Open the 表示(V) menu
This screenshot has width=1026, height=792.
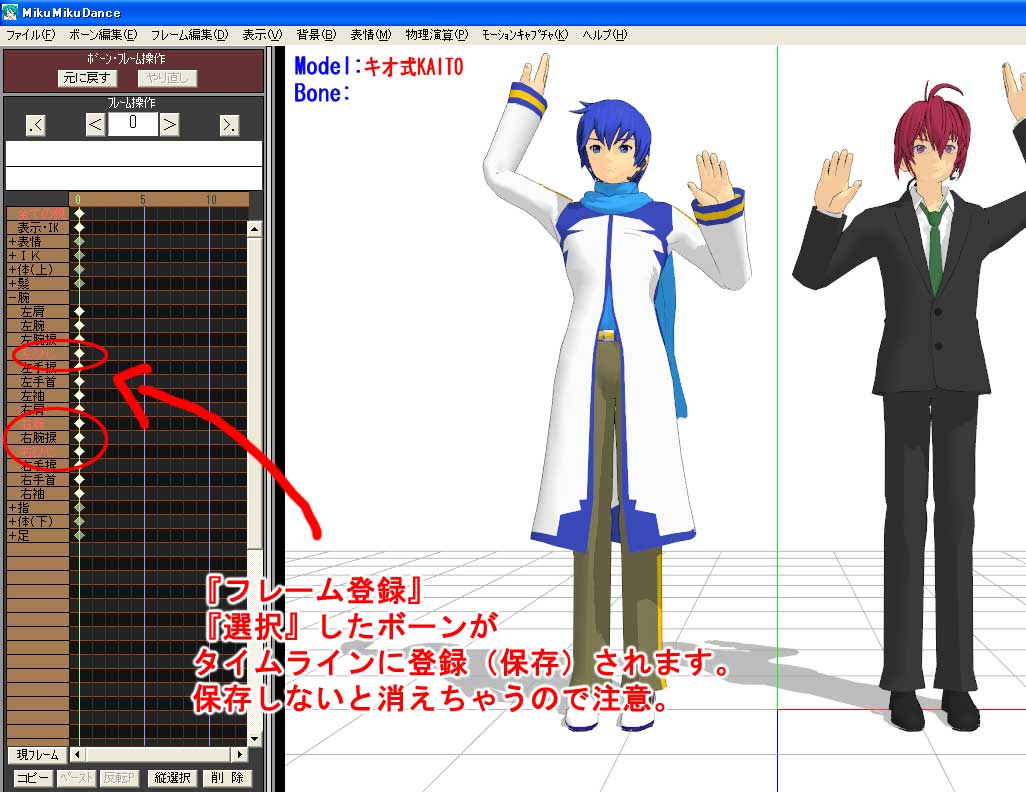pos(262,35)
